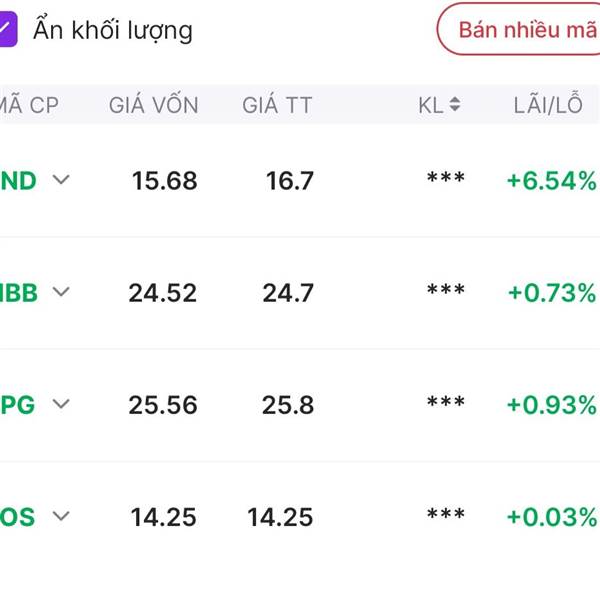This screenshot has width=600, height=600.
Task: Open the OS stock code link
Action: click(18, 517)
